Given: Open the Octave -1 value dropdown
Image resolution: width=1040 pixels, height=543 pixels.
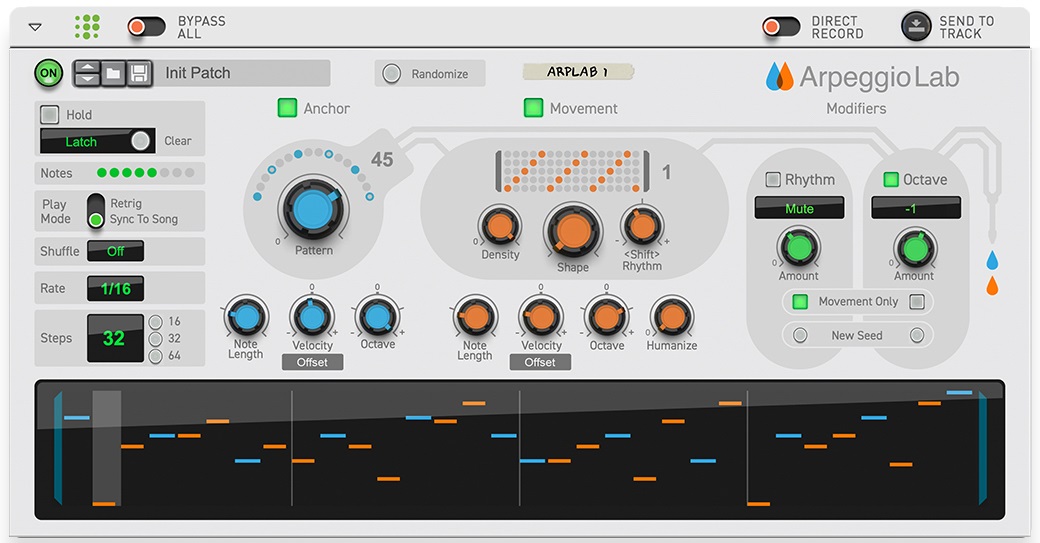Looking at the screenshot, I should [915, 208].
